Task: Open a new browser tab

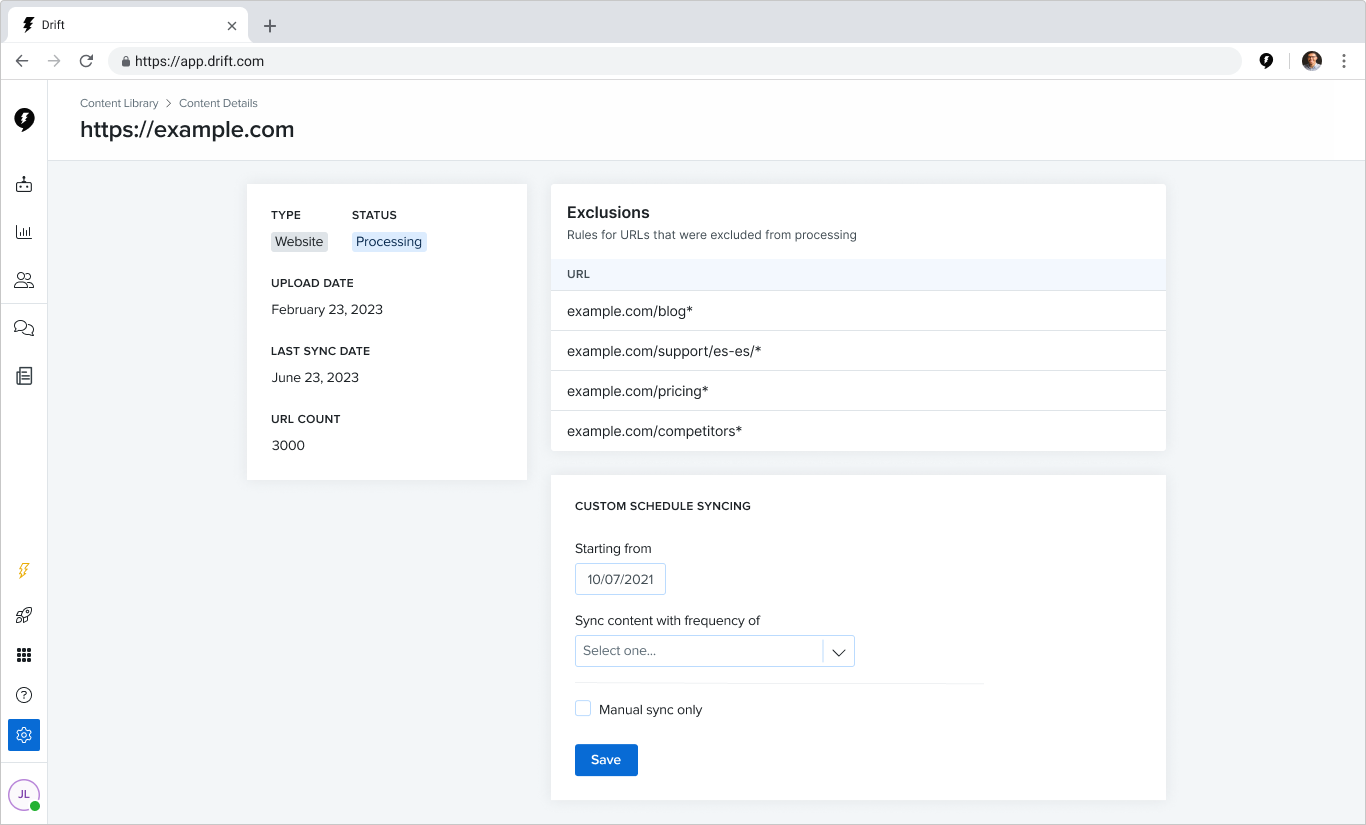Action: tap(270, 26)
